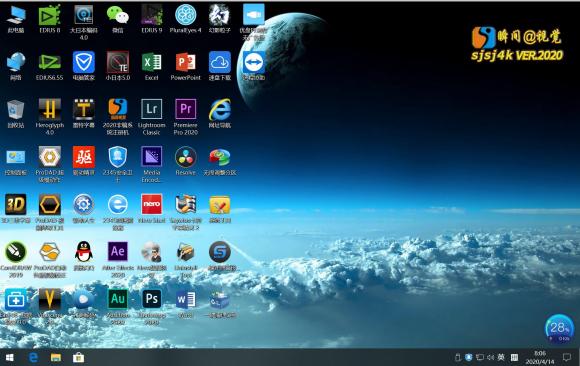Launch Microsoft Word from the desktop
Image resolution: width=580 pixels, height=366 pixels.
click(186, 299)
